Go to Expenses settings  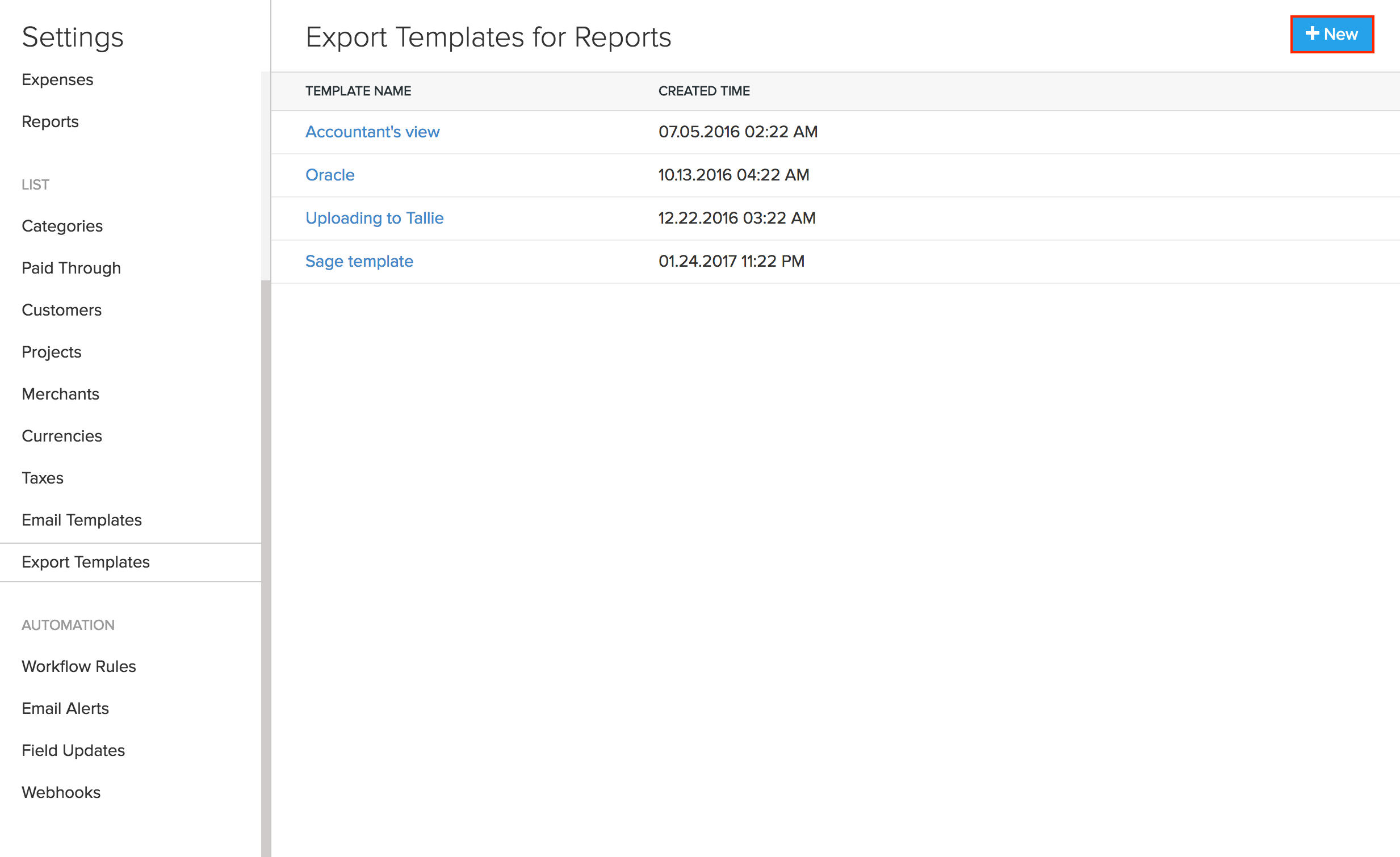point(57,79)
